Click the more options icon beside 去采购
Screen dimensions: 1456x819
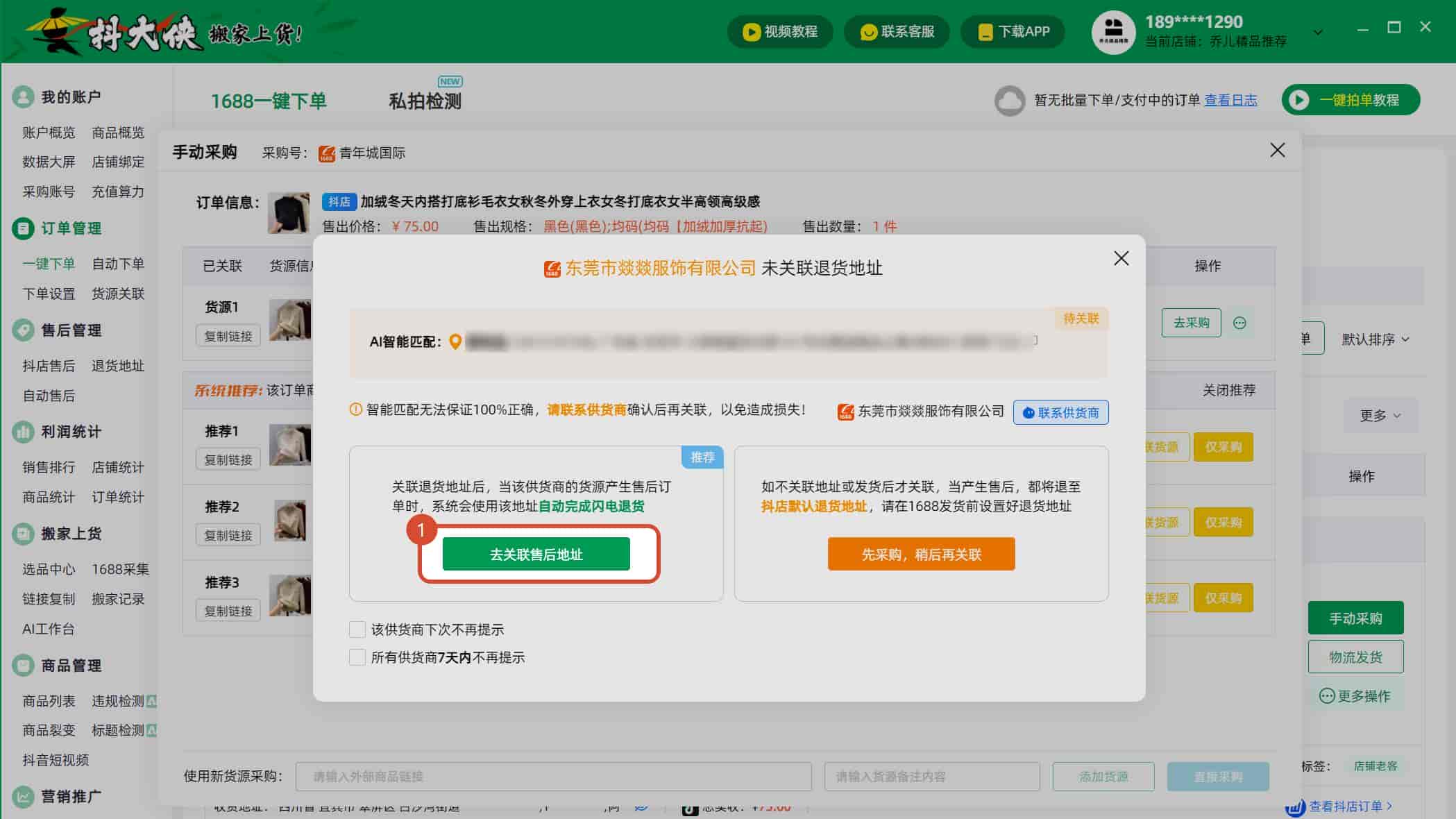[1239, 323]
